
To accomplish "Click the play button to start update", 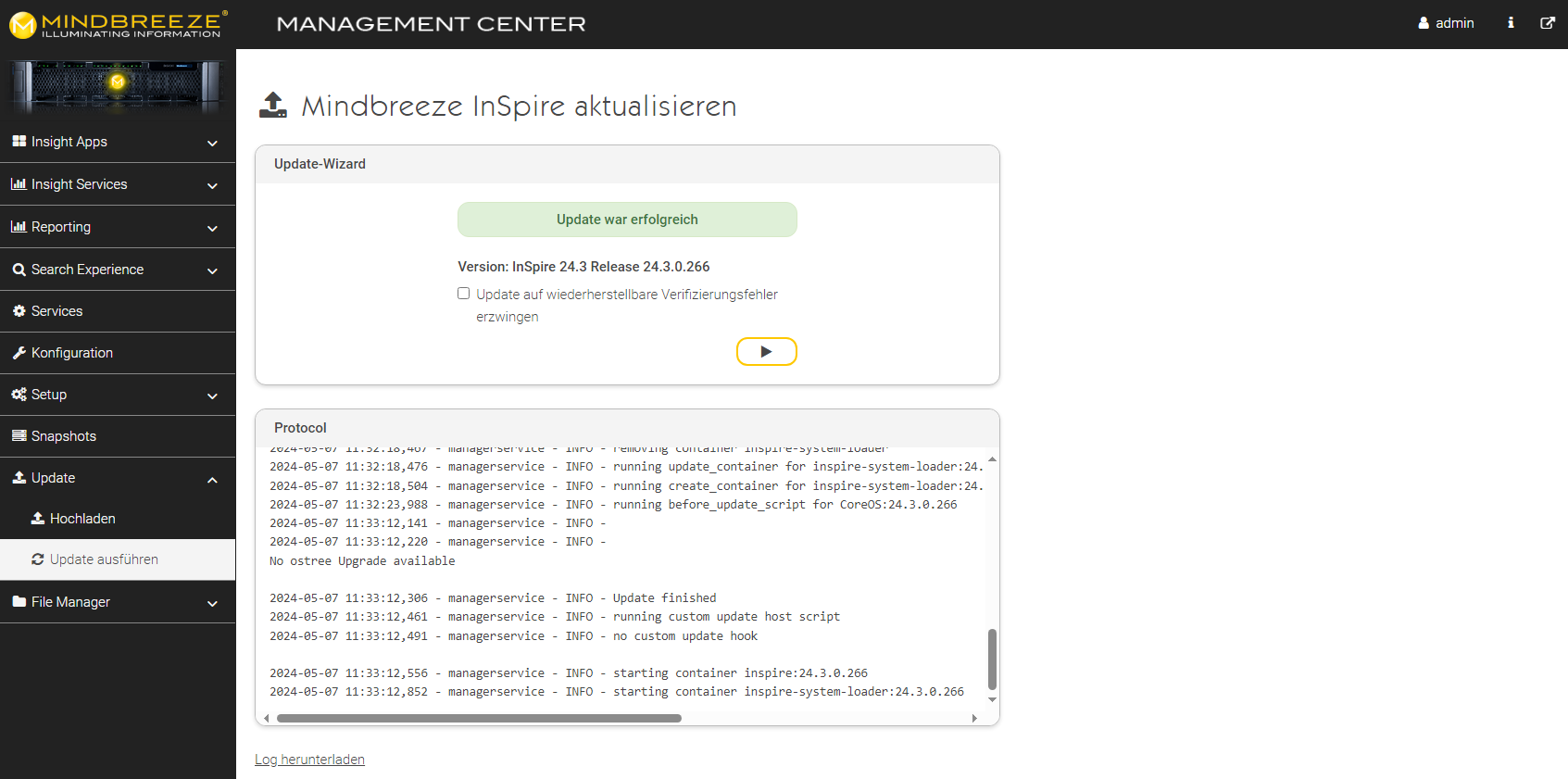I will (766, 352).
